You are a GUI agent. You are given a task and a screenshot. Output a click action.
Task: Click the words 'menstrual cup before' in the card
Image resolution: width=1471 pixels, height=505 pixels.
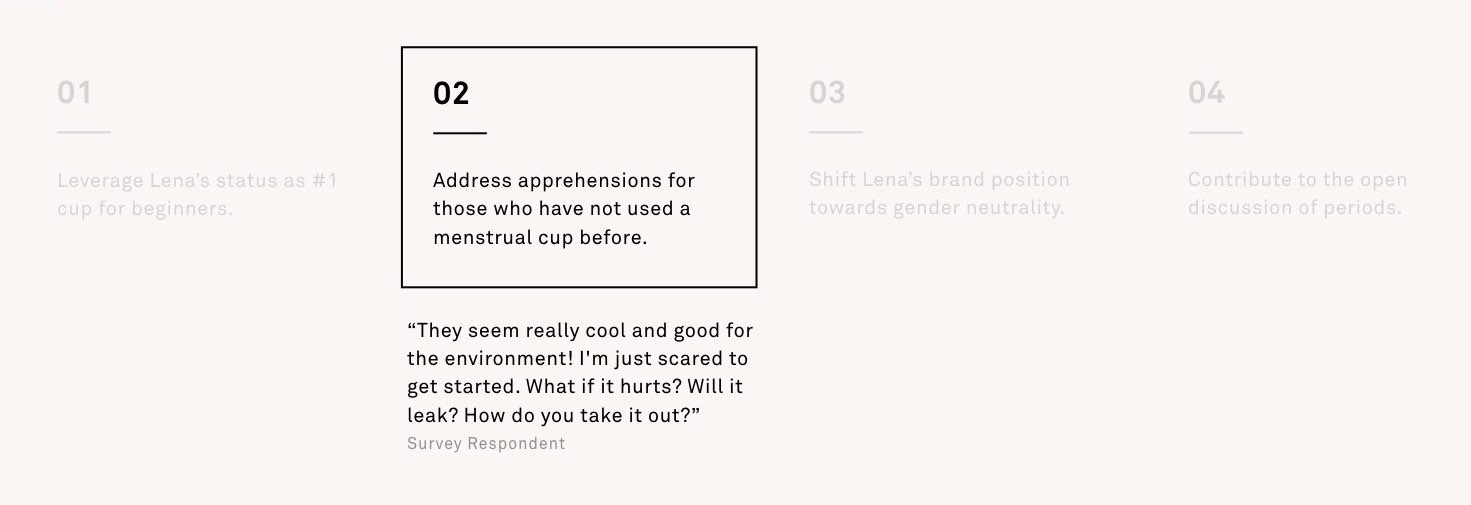538,239
